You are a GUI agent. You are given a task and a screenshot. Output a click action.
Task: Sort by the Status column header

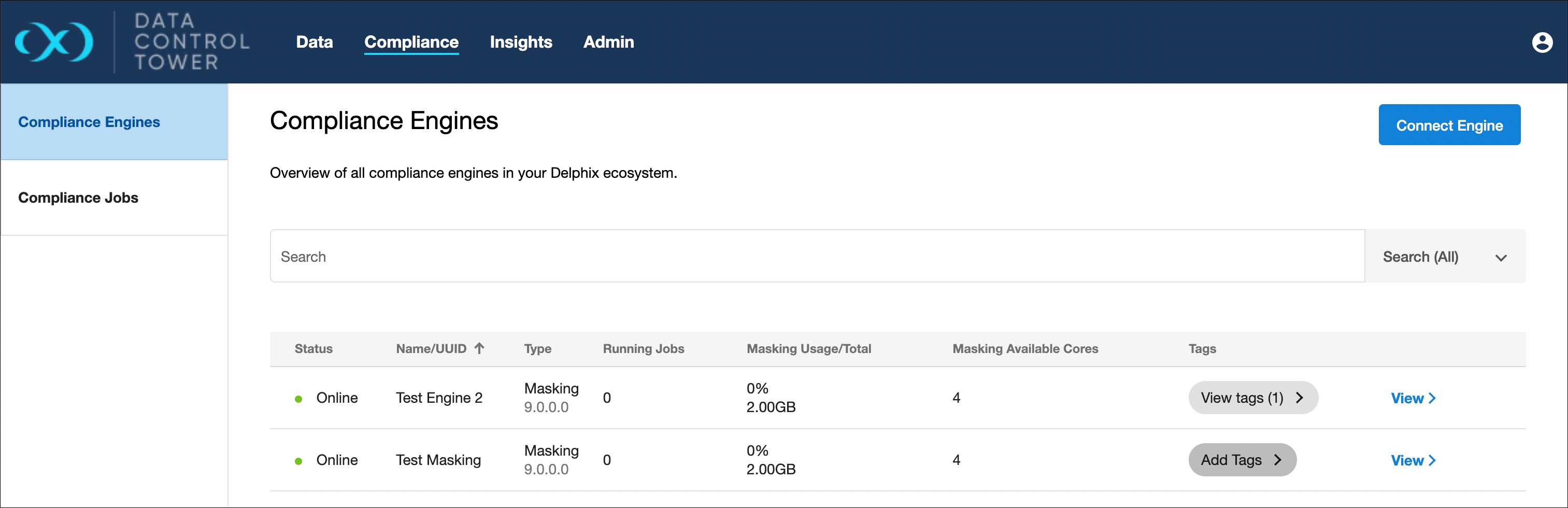(x=313, y=348)
